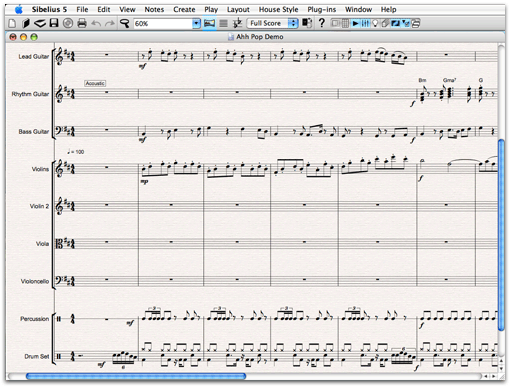Toggle the Ideas lightbulb window
510x388 pixels.
pyautogui.click(x=375, y=23)
